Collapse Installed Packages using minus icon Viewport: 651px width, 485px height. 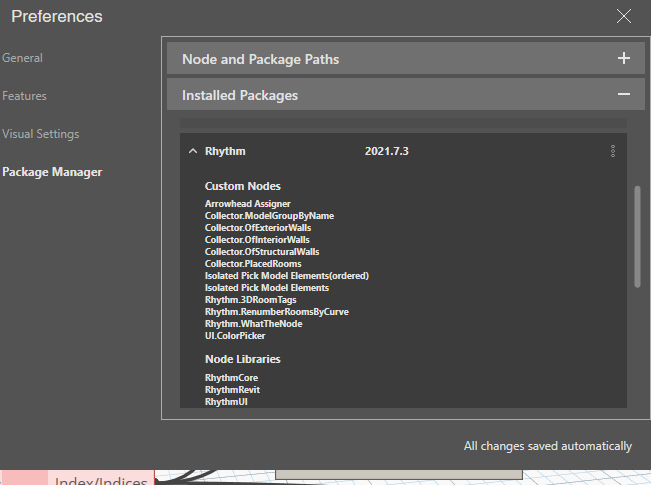coord(624,94)
